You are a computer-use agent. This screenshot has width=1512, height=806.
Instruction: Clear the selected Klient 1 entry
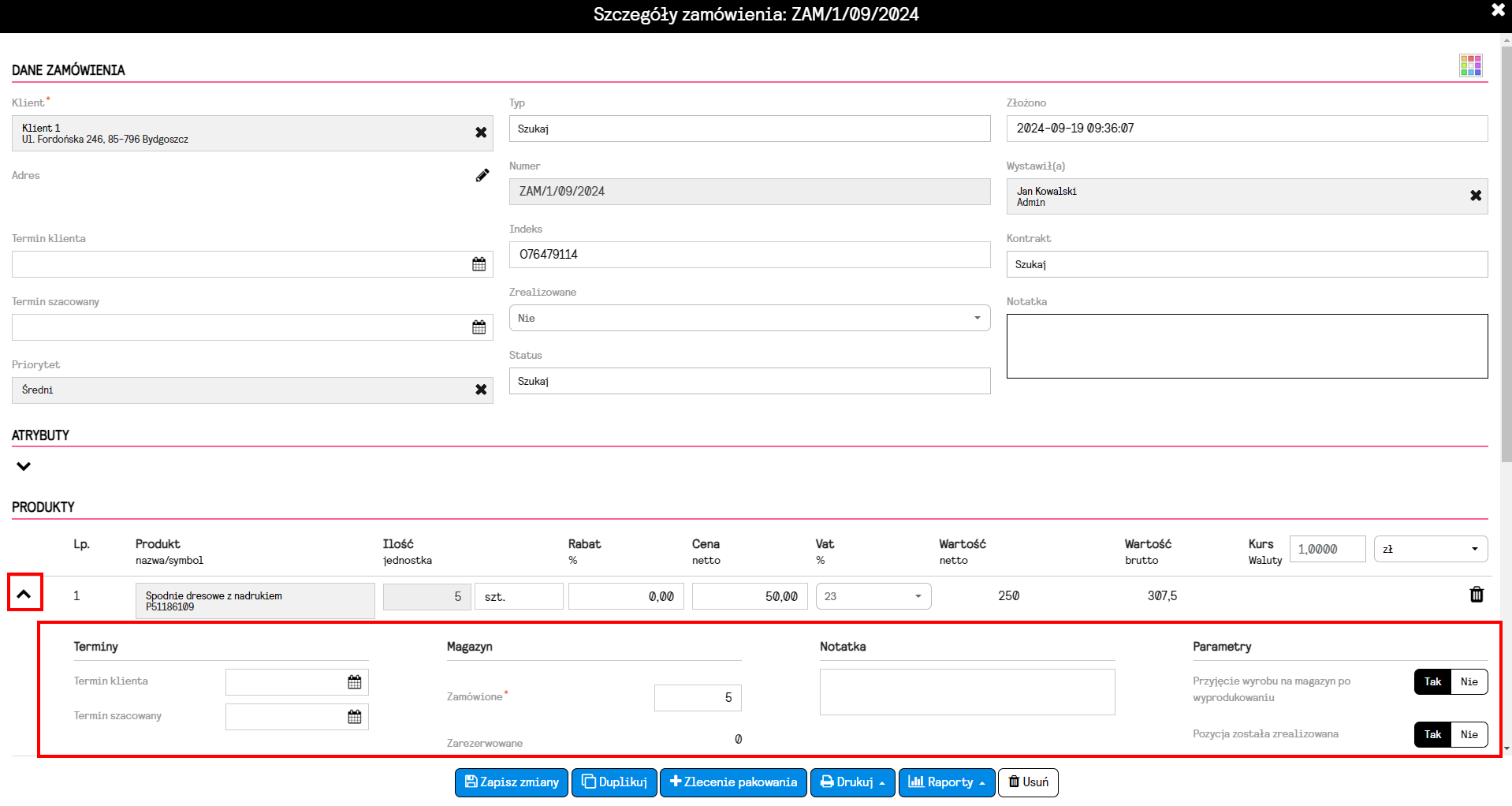tap(481, 132)
